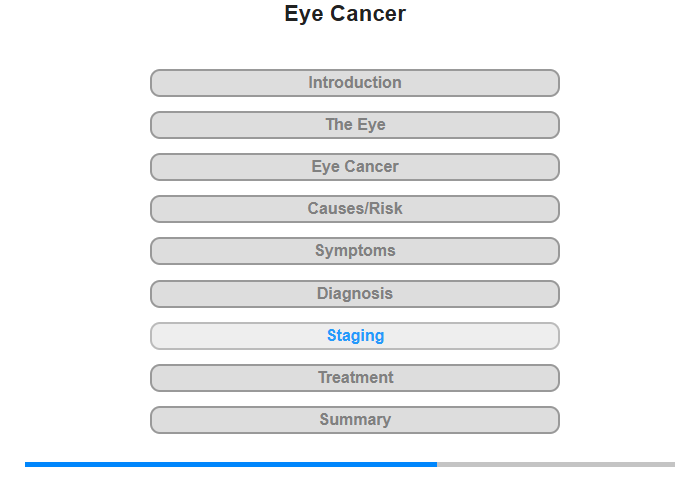Click the Eye Cancer page title
Viewport: 700px width, 480px height.
345,14
